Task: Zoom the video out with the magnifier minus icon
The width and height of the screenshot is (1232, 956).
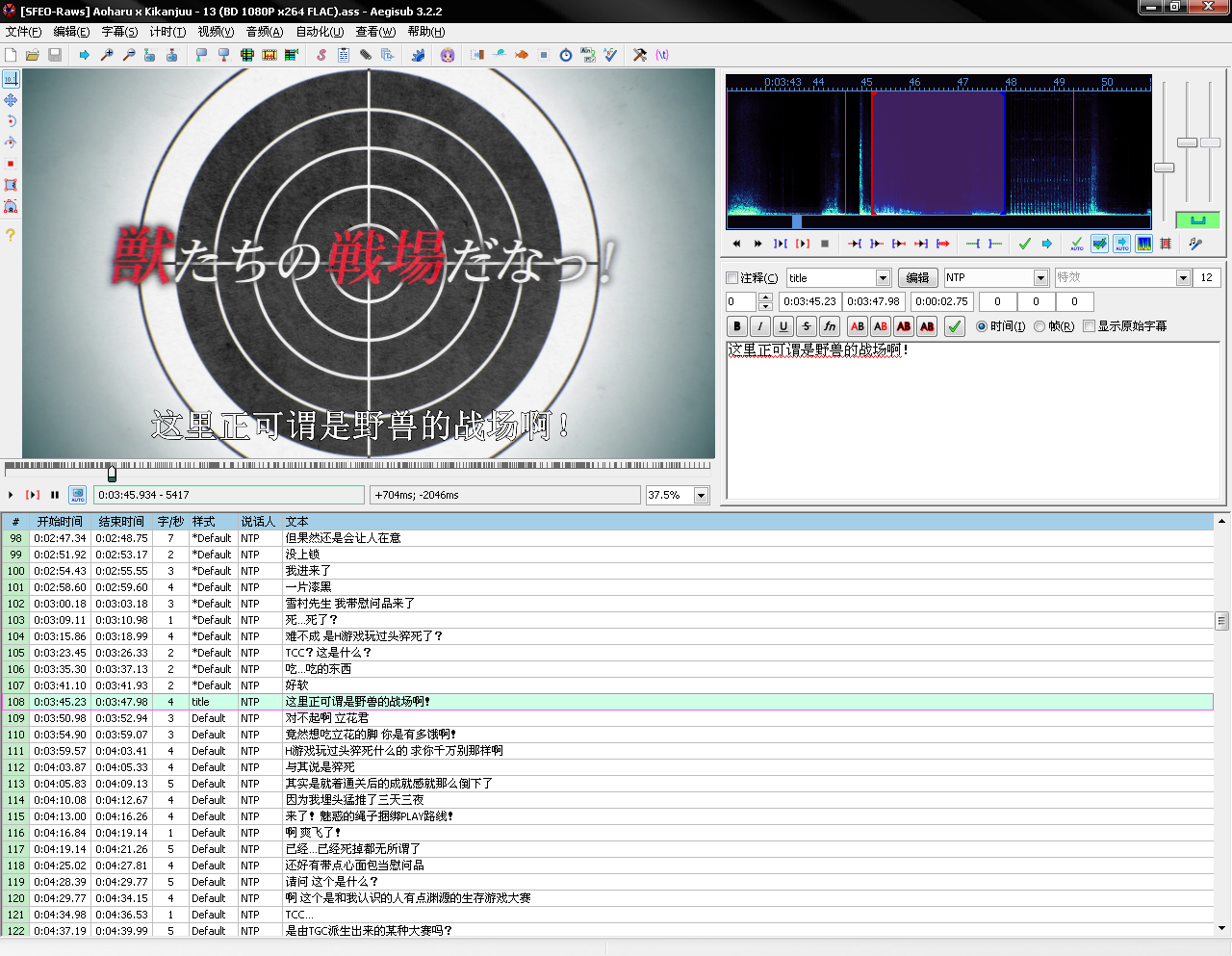Action: (x=128, y=55)
